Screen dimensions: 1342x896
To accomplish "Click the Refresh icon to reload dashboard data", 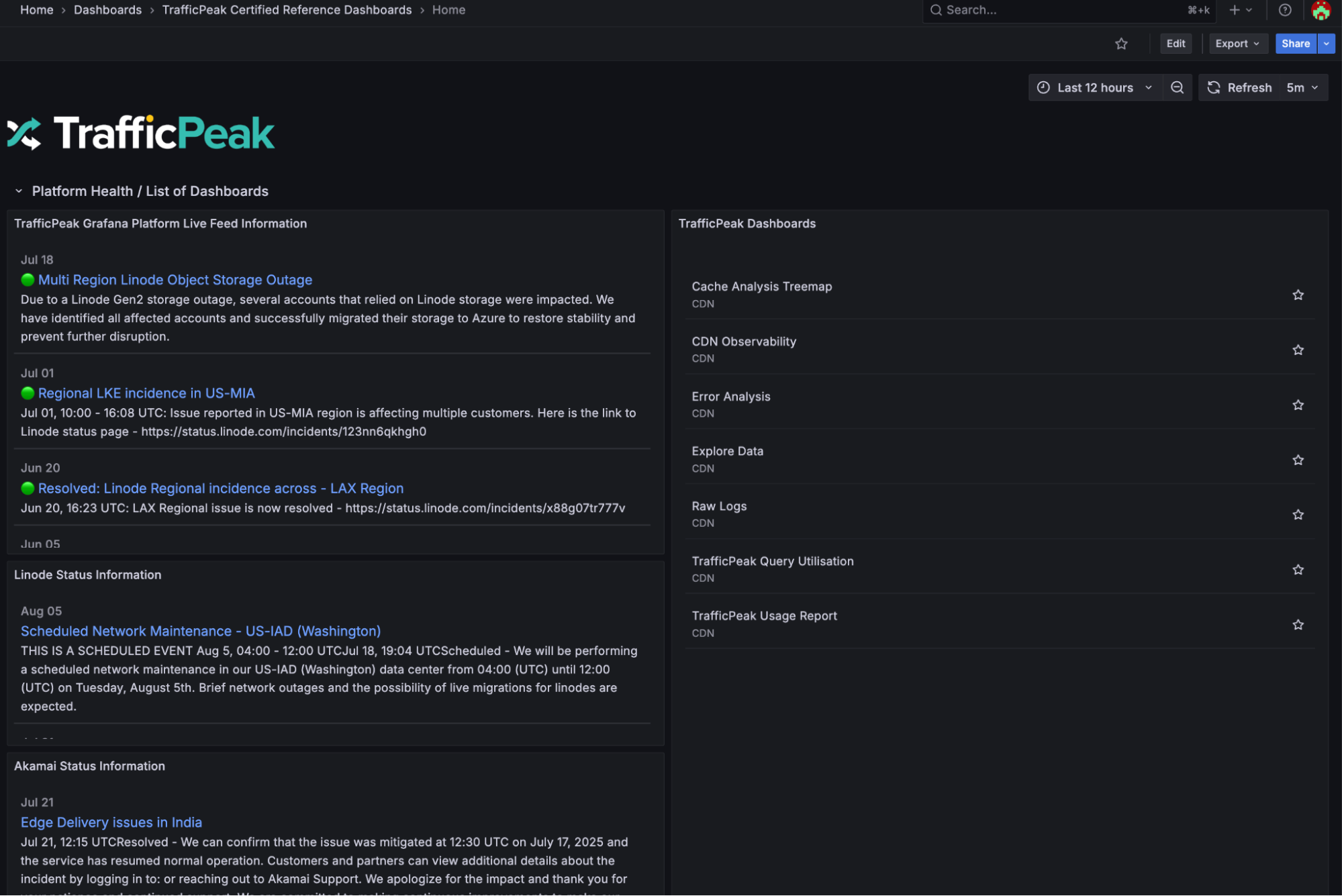I will [x=1238, y=87].
